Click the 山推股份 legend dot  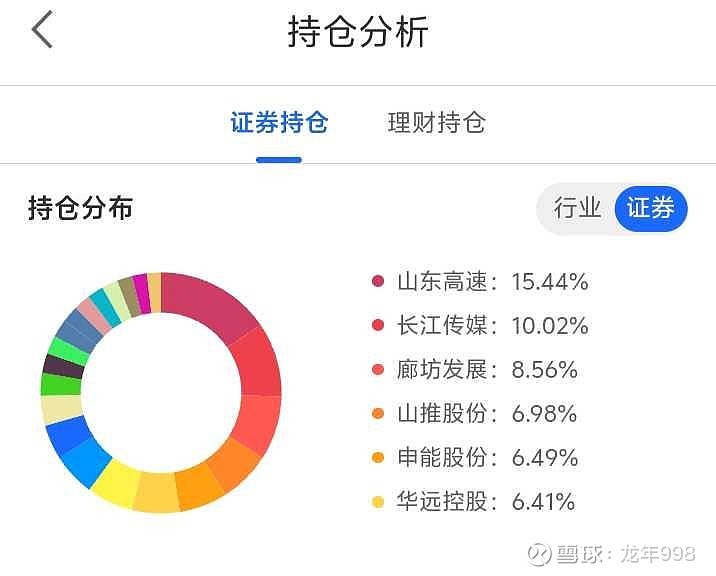[x=378, y=414]
